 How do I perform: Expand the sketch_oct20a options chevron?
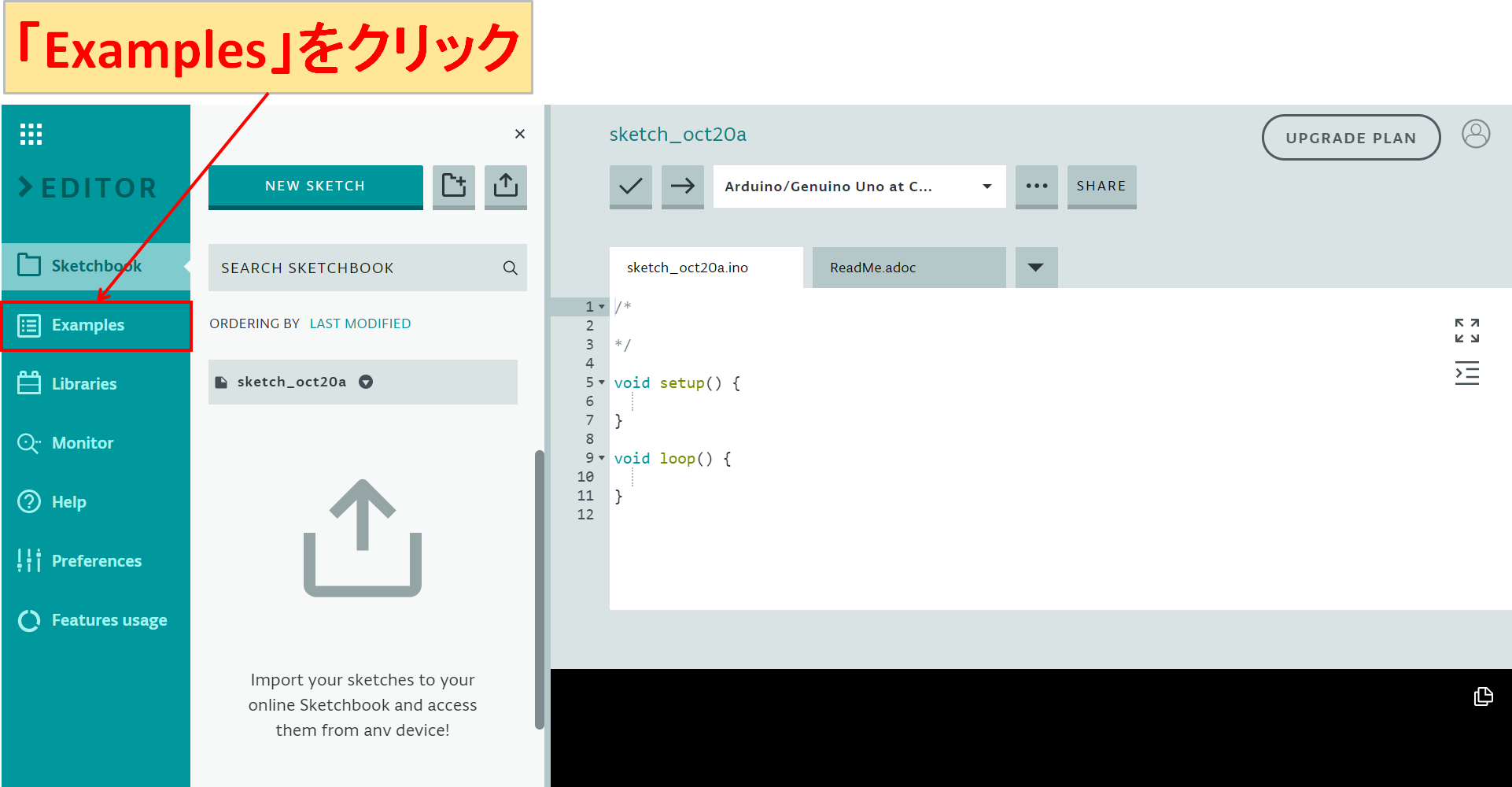tap(365, 382)
